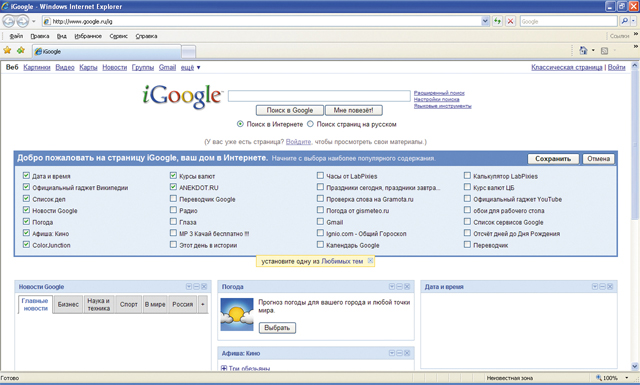The width and height of the screenshot is (640, 385).
Task: Check the Радио gadget checkbox
Action: click(173, 210)
